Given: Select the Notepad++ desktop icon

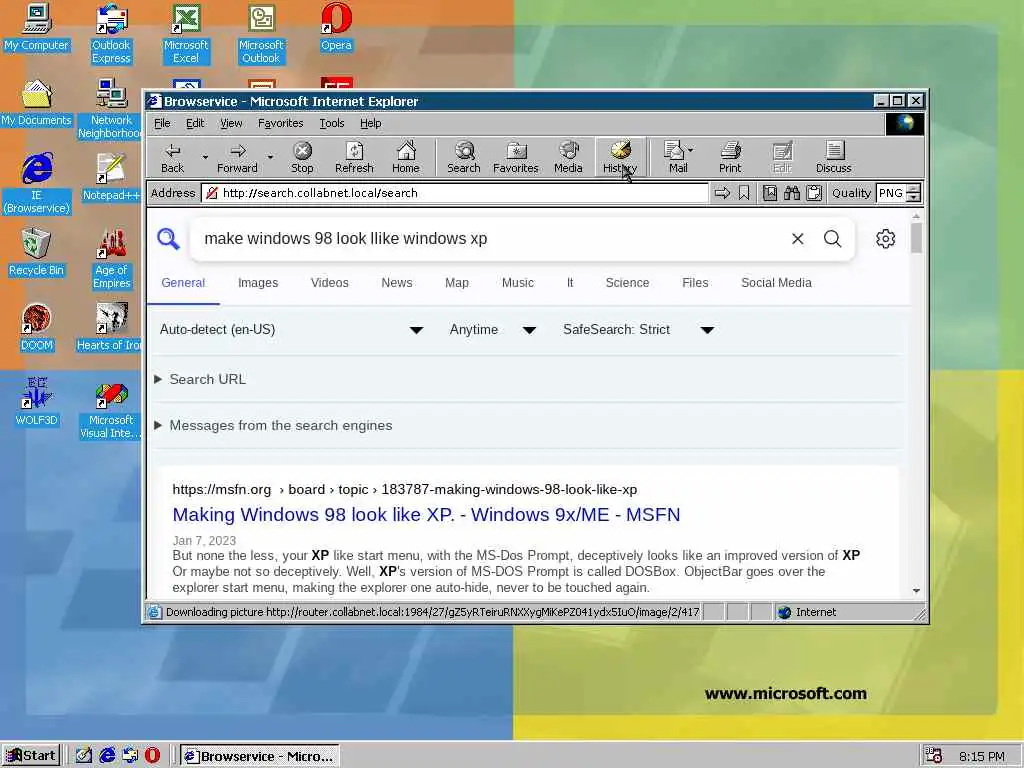Looking at the screenshot, I should [x=111, y=177].
